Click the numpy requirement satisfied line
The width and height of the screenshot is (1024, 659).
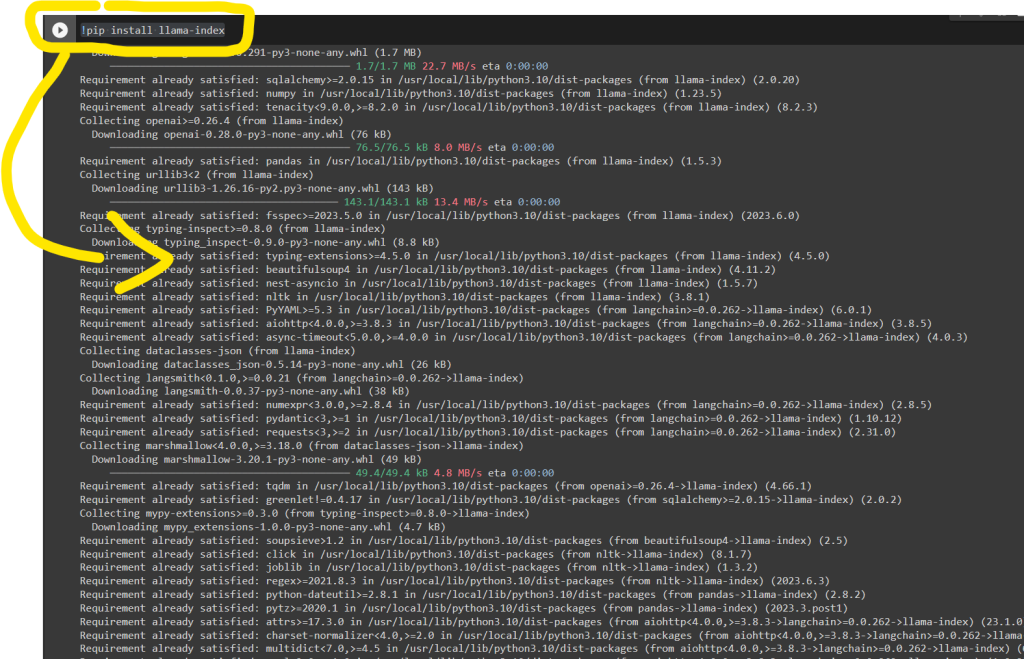click(x=400, y=93)
